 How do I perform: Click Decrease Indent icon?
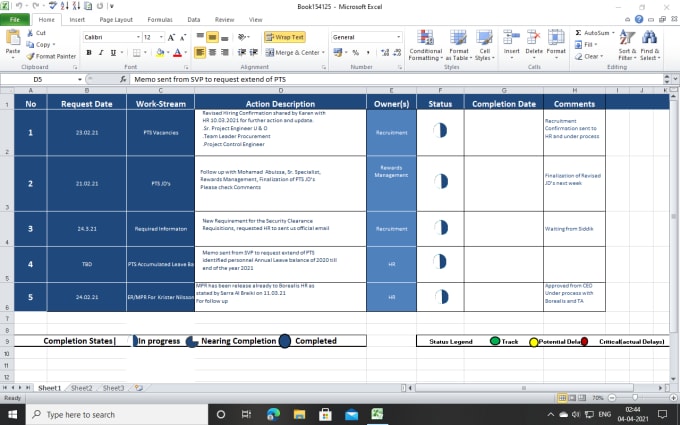coord(242,52)
